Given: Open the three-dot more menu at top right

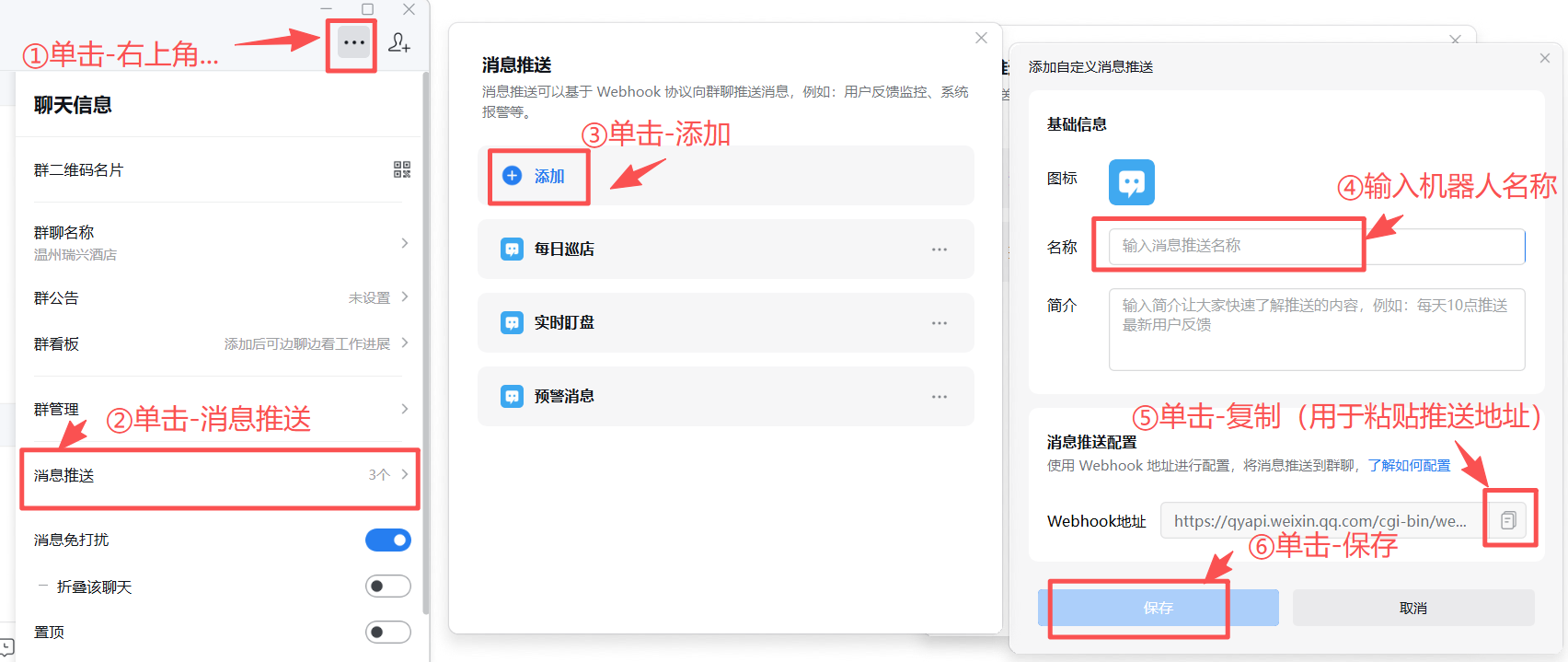Looking at the screenshot, I should point(353,42).
